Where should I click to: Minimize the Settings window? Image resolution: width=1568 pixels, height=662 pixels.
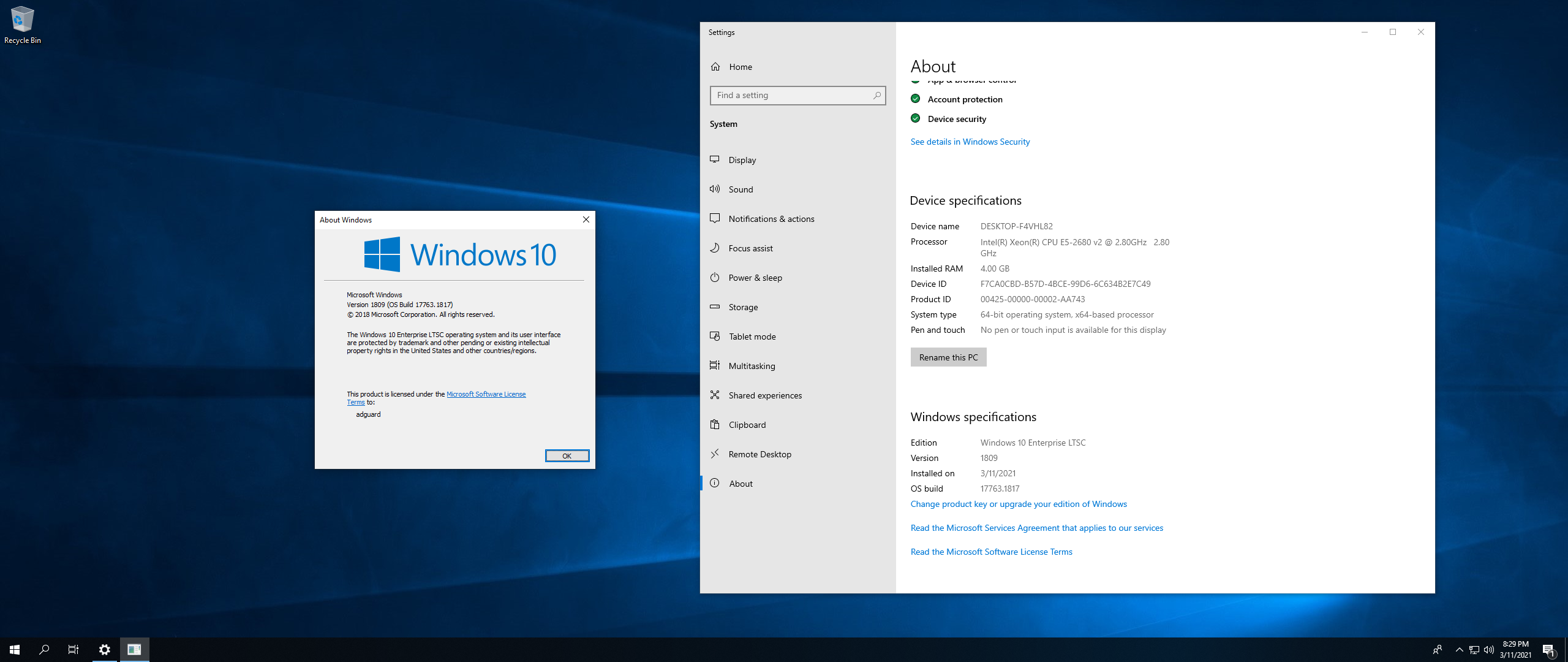1364,32
